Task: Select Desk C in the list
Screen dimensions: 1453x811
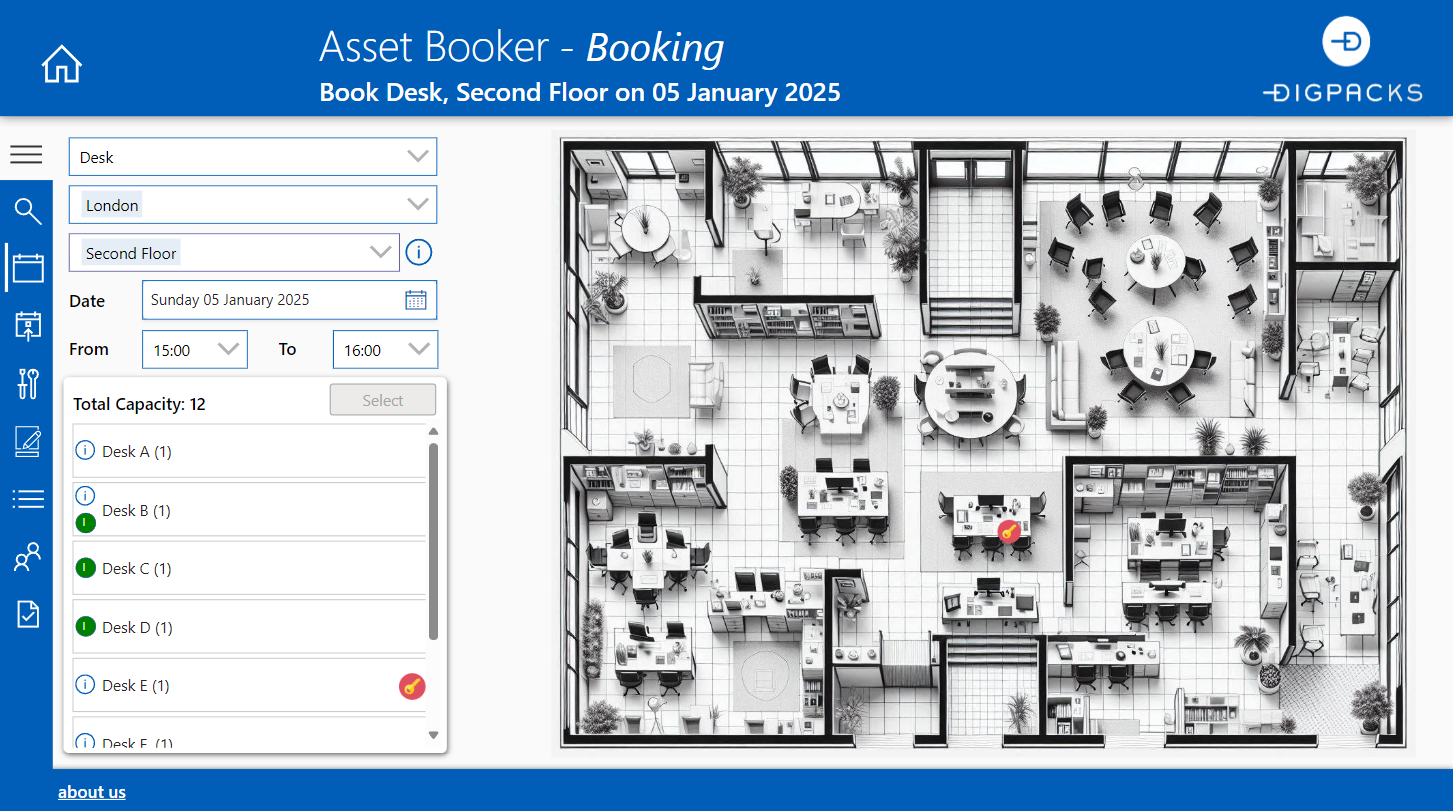Action: (137, 569)
